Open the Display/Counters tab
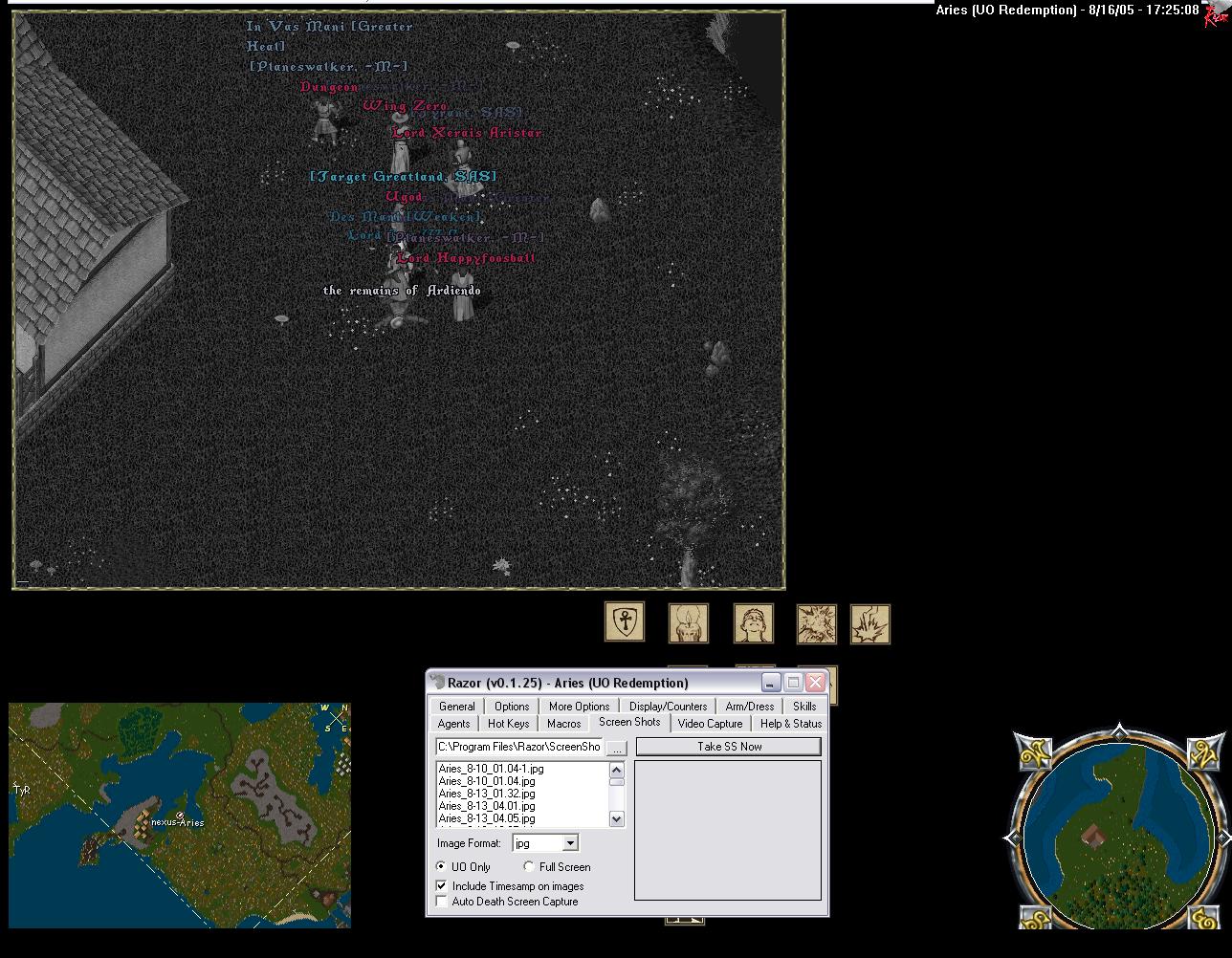 point(668,707)
